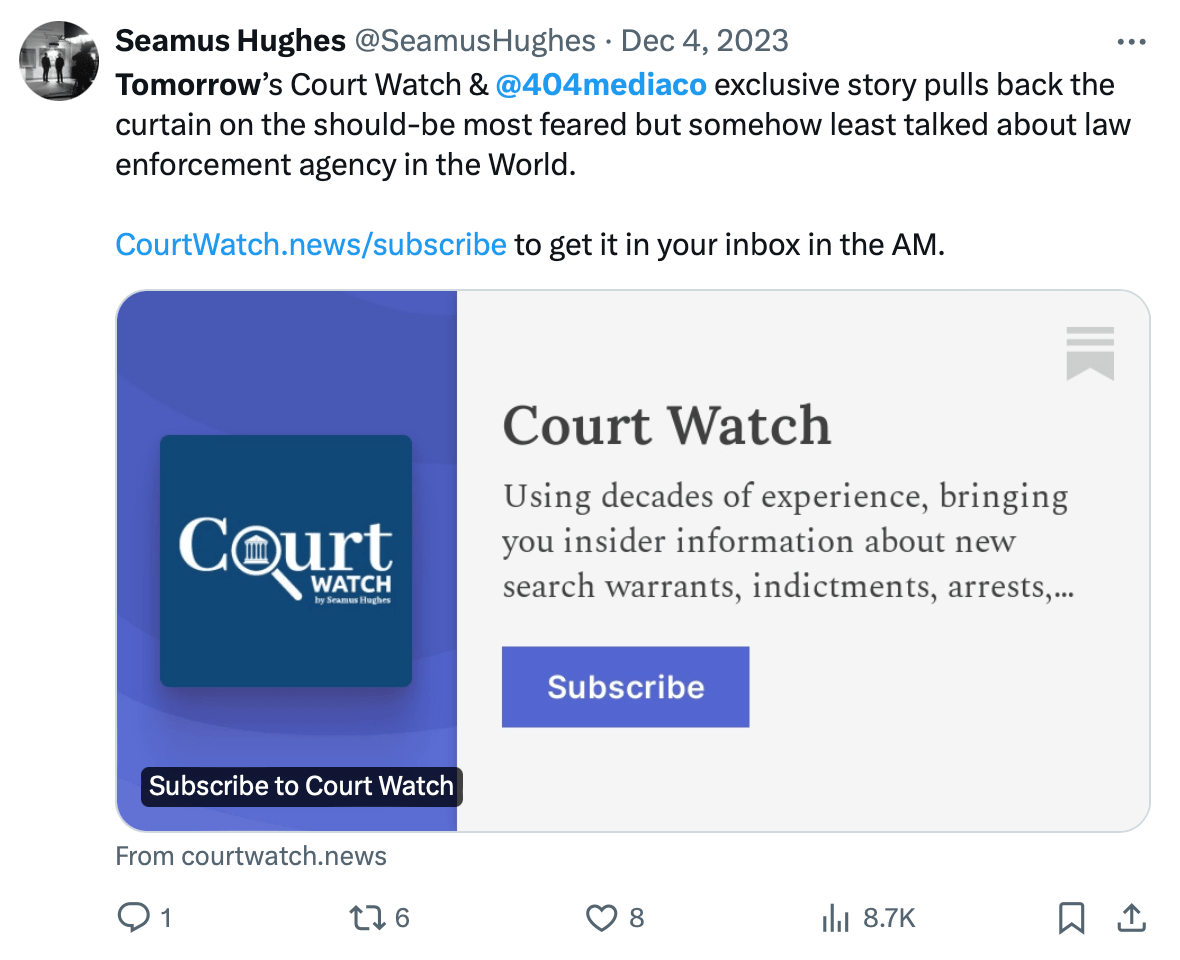Open Seamus Hughes profile avatar
This screenshot has width=1180, height=960.
(x=59, y=61)
